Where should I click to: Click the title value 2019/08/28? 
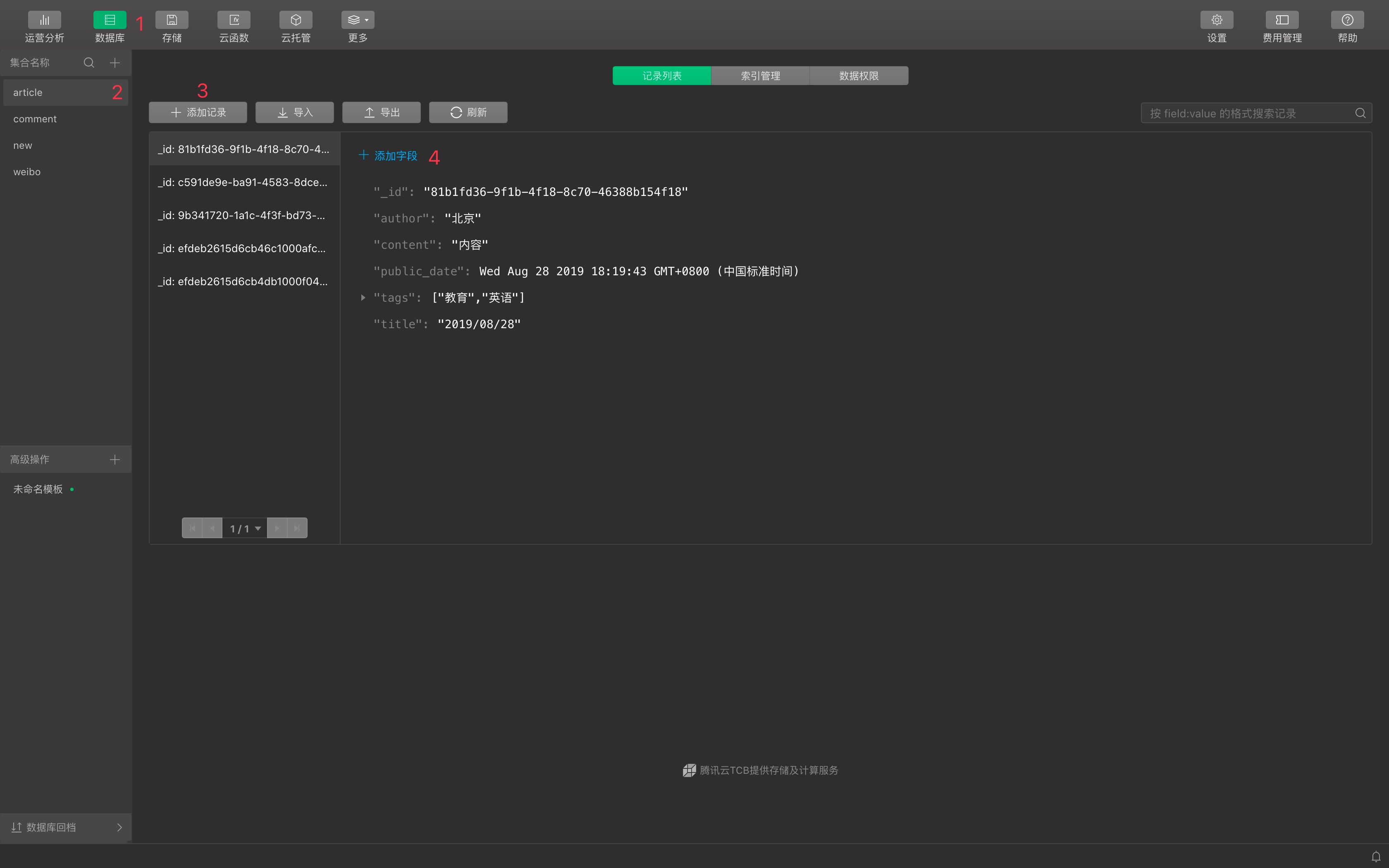[x=479, y=324]
